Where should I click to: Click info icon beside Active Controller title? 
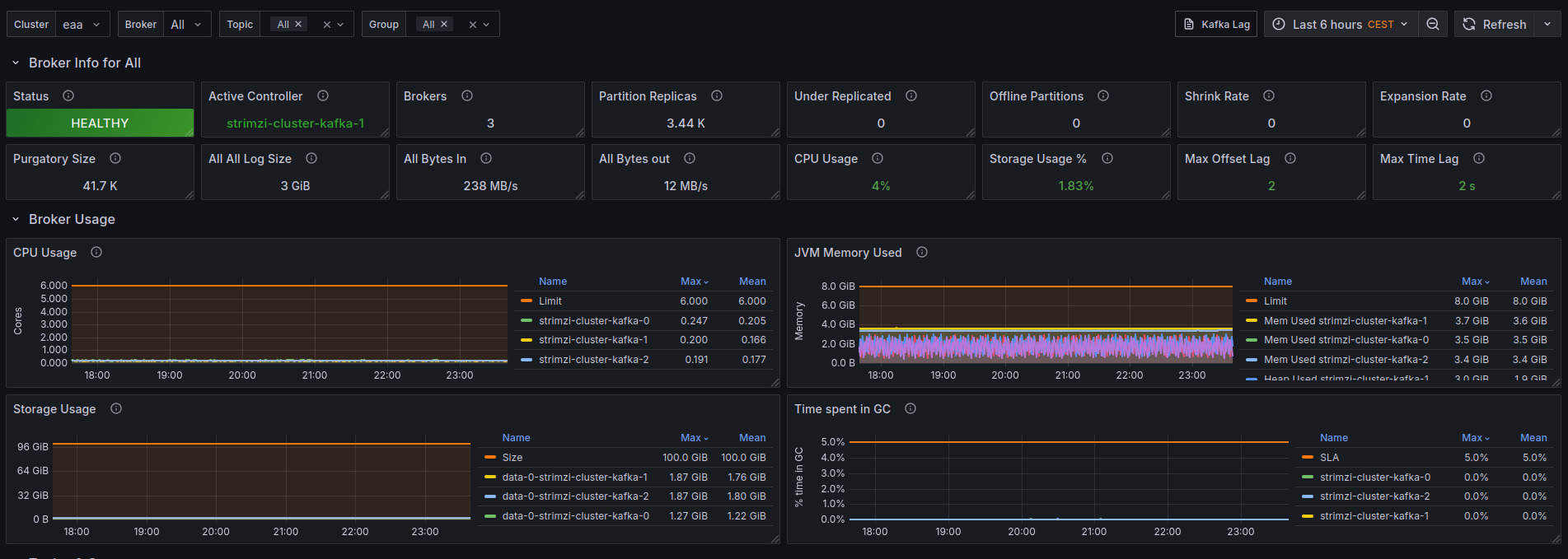[323, 96]
